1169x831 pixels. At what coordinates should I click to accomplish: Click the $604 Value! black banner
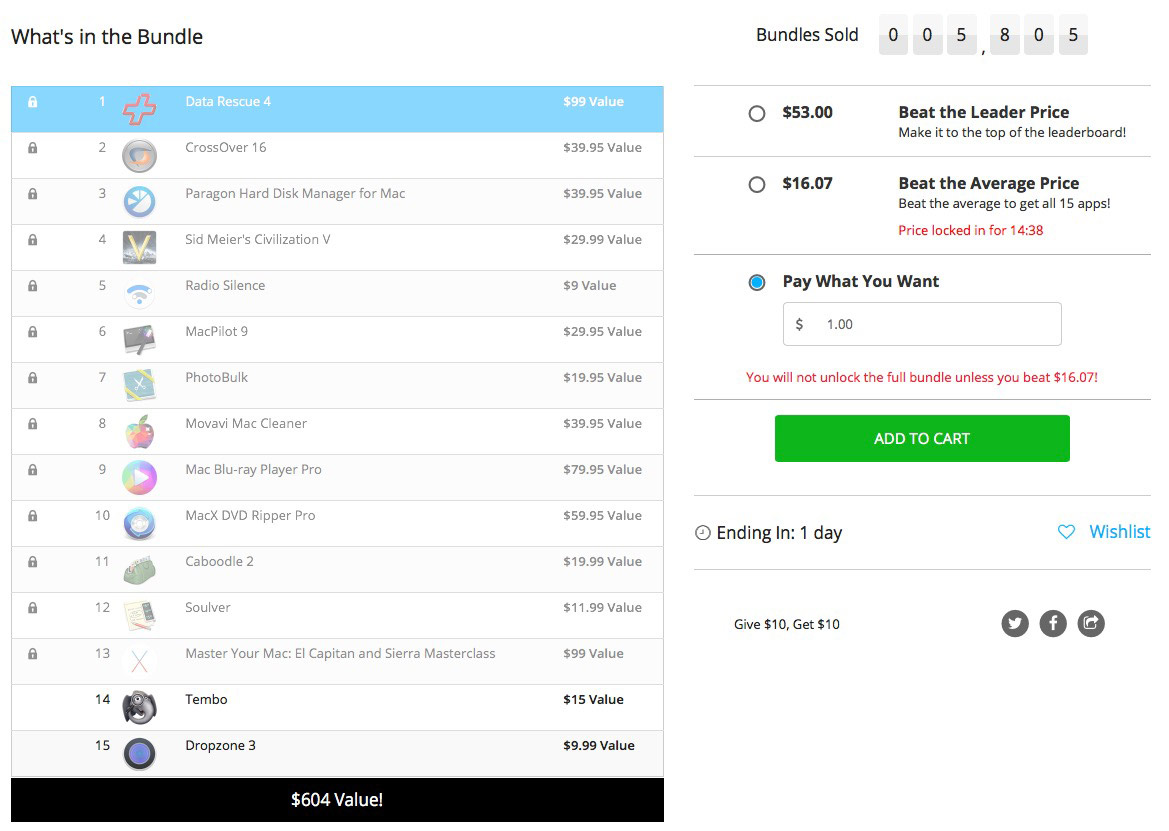tap(337, 800)
